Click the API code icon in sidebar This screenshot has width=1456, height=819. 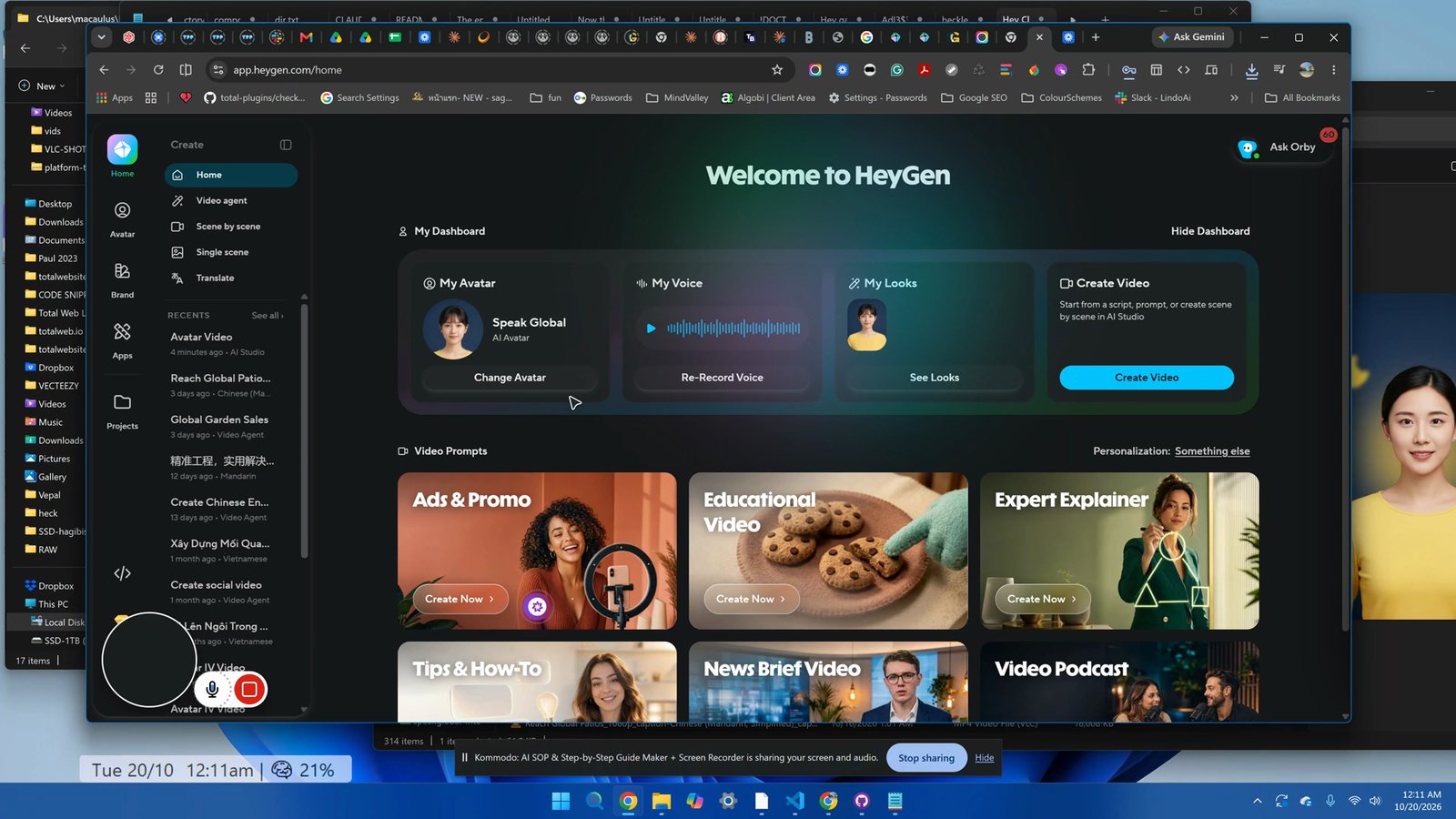point(122,573)
